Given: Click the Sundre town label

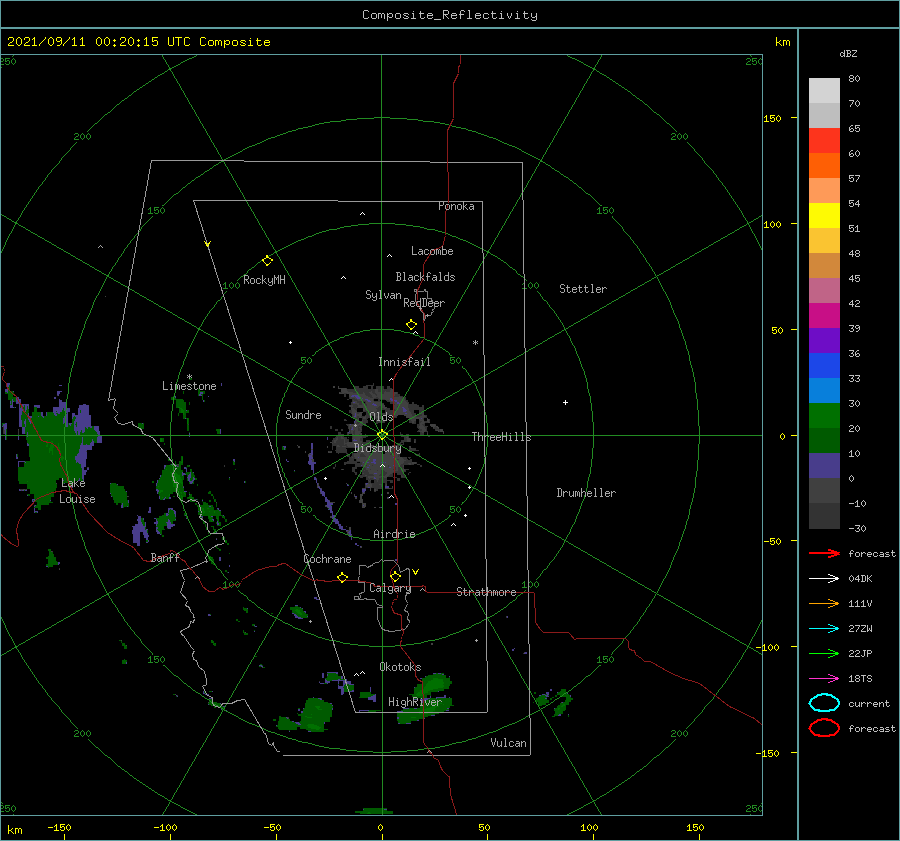Looking at the screenshot, I should click(x=303, y=414).
